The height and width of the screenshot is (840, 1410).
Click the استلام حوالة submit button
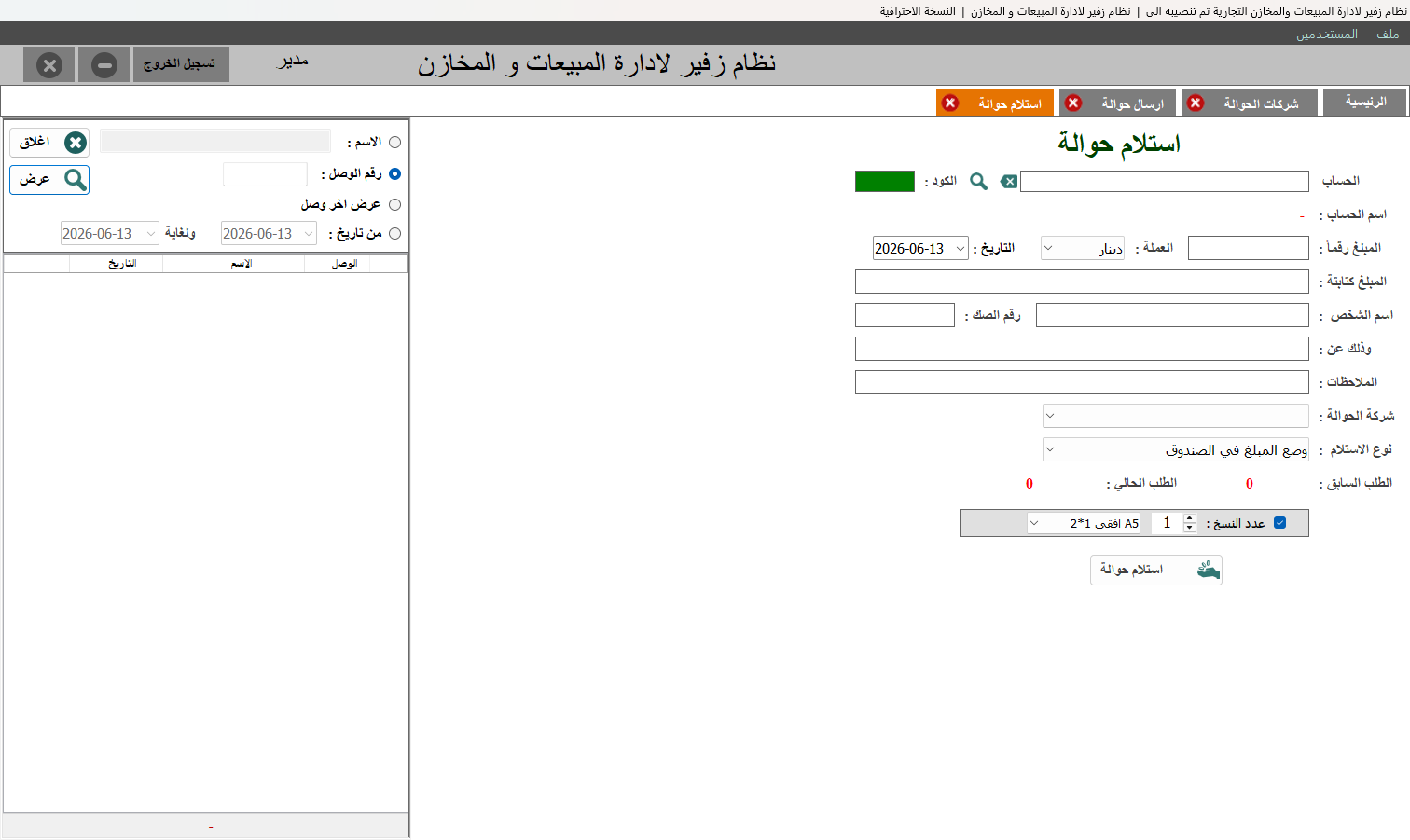pyautogui.click(x=1155, y=570)
